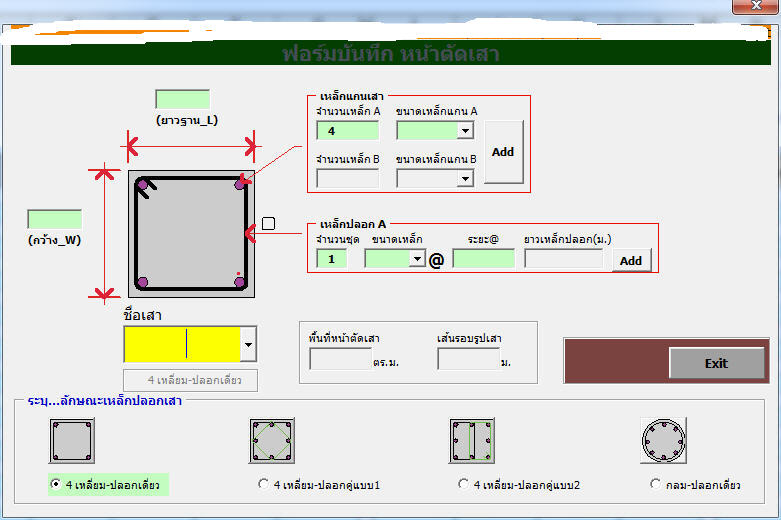
Task: Select the กลม-ปลอกเดี่ยว radio option
Action: tap(656, 485)
